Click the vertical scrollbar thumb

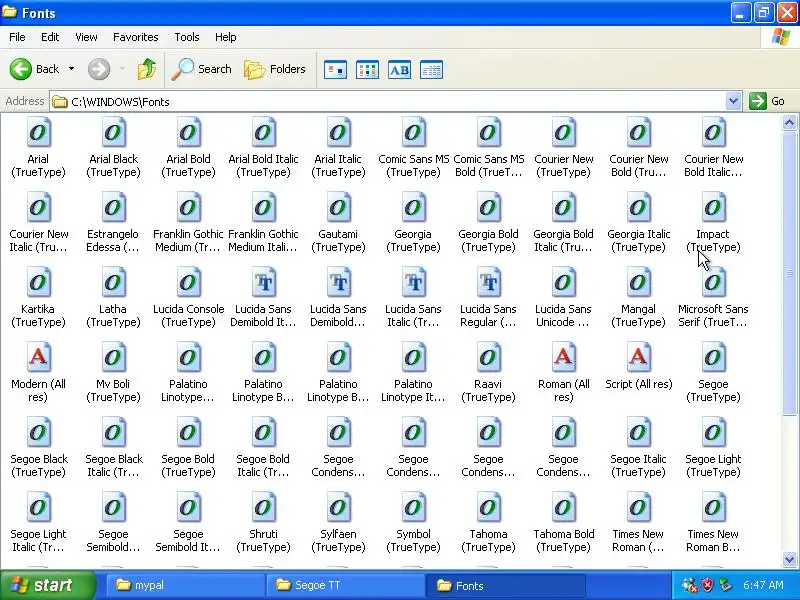click(789, 273)
